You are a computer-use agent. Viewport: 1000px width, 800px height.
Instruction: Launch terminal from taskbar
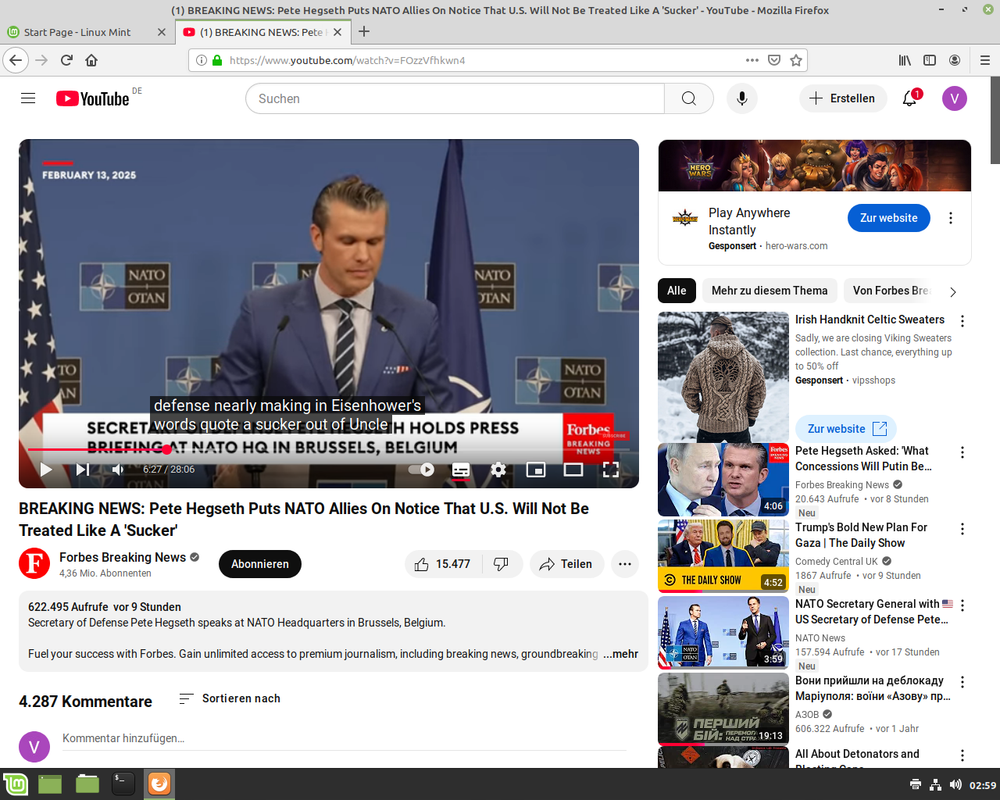[123, 784]
